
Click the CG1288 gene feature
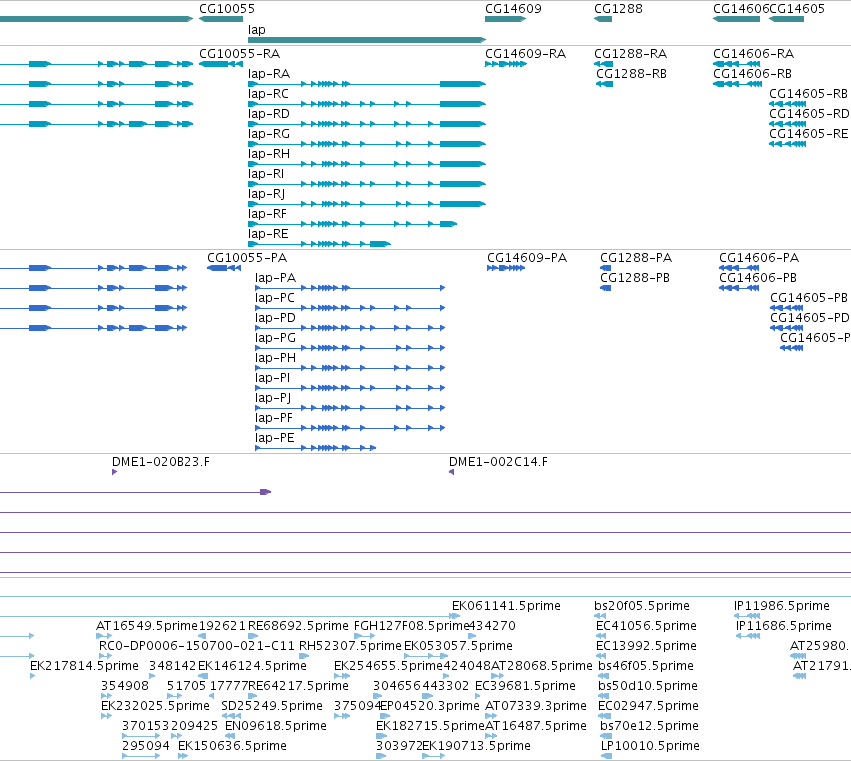click(603, 19)
